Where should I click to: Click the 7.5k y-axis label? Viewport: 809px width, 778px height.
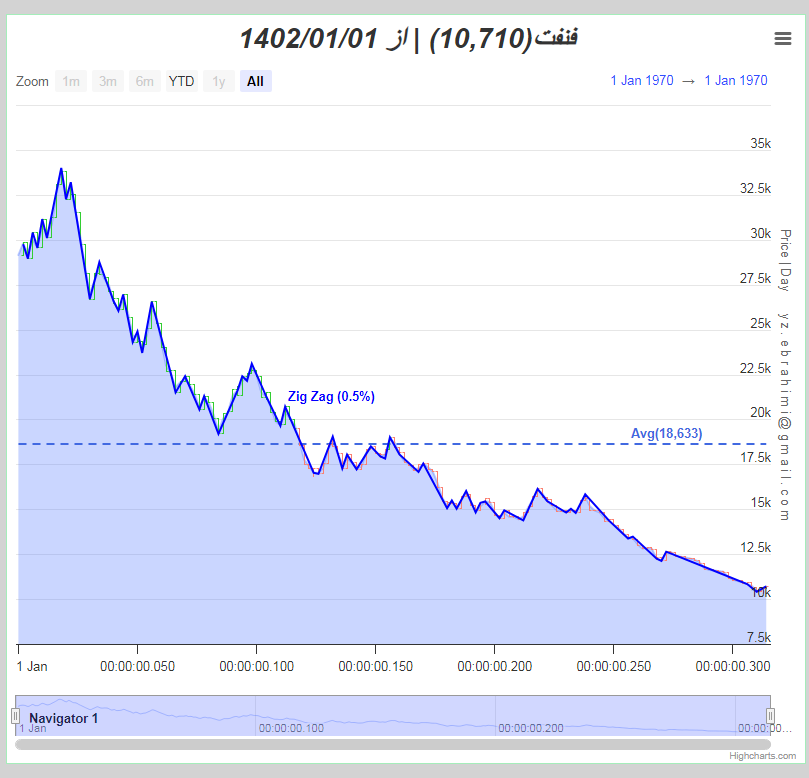tap(759, 637)
